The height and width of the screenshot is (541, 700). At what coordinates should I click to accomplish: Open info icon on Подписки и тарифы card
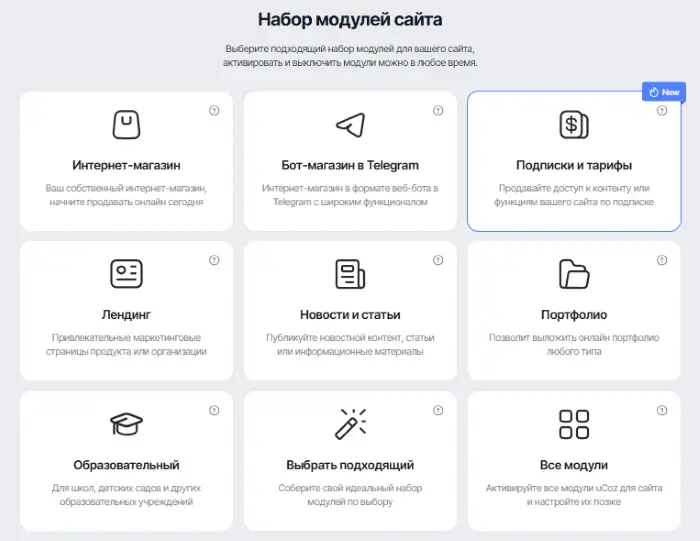(662, 110)
